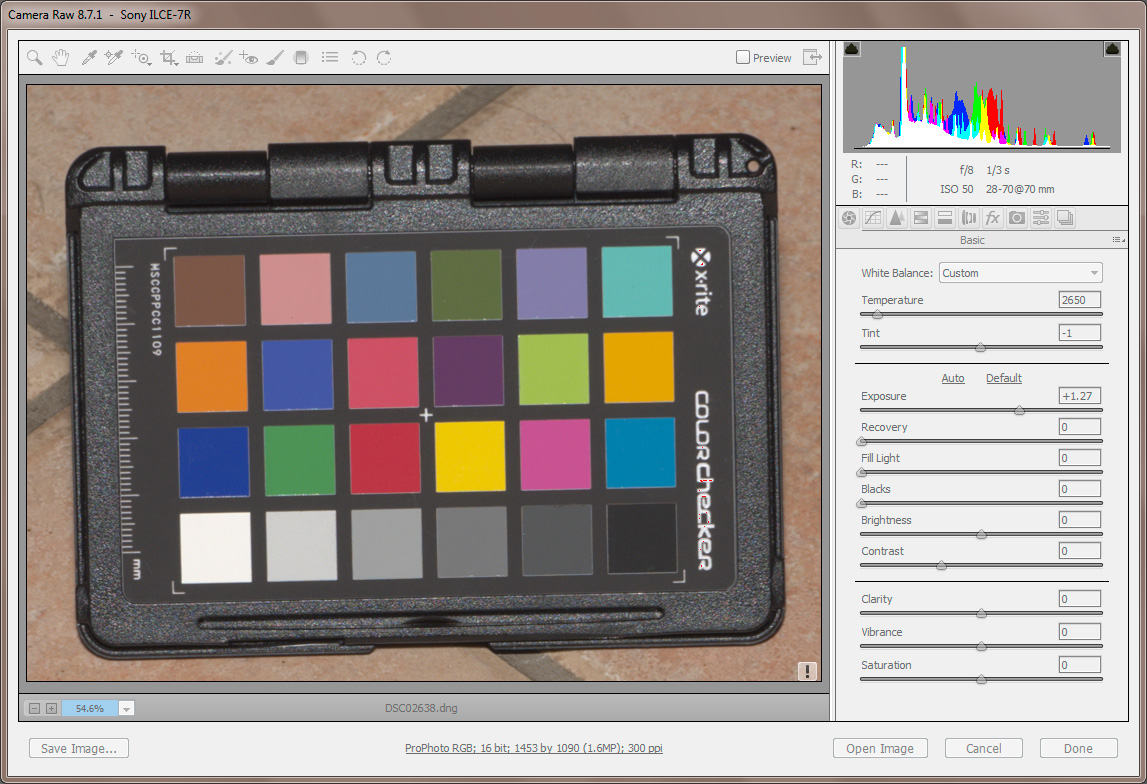Open the Camera Calibration tab
Screen dimensions: 1147x784
1017,218
